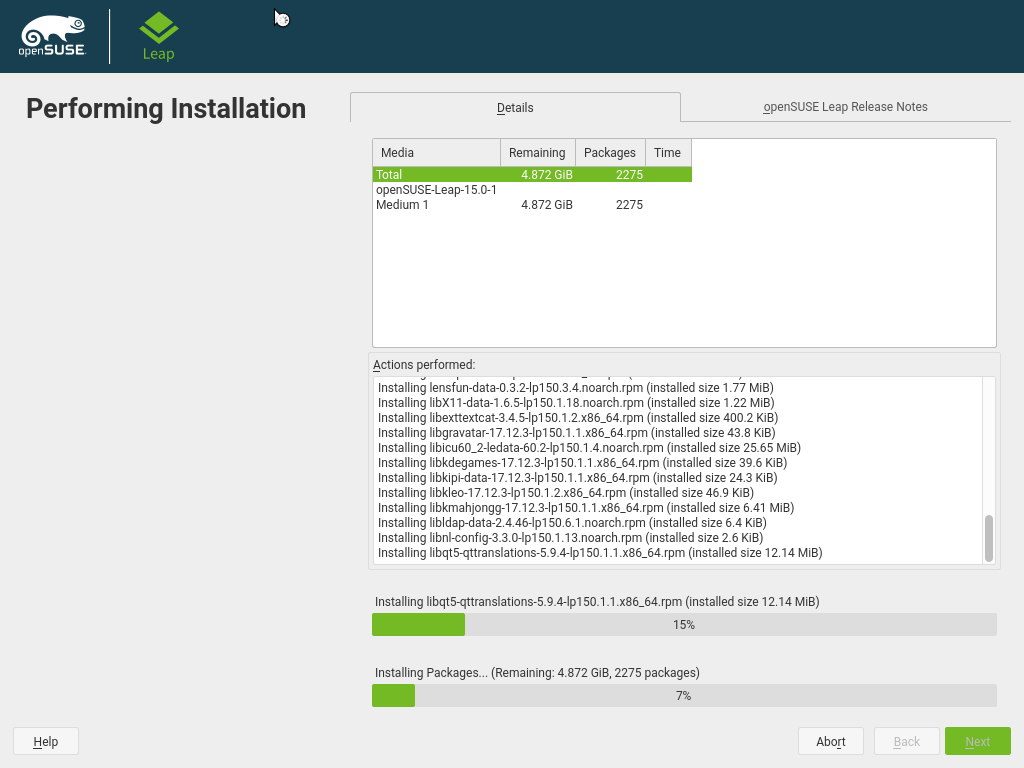Click the openSUSE chameleon logo

coord(52,37)
